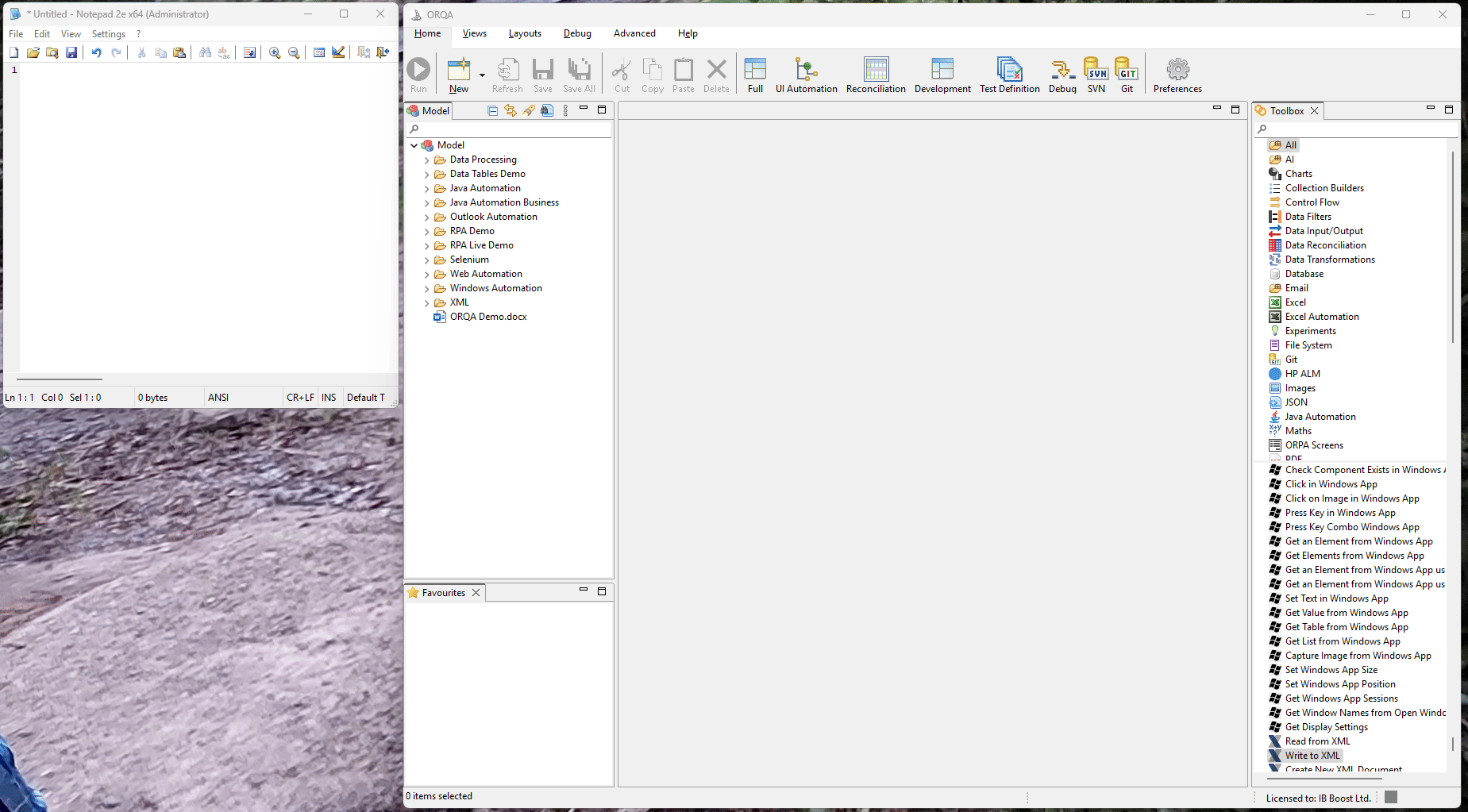Viewport: 1468px width, 812px height.
Task: Click Find binoculars icon in Notepad2
Action: [x=205, y=52]
